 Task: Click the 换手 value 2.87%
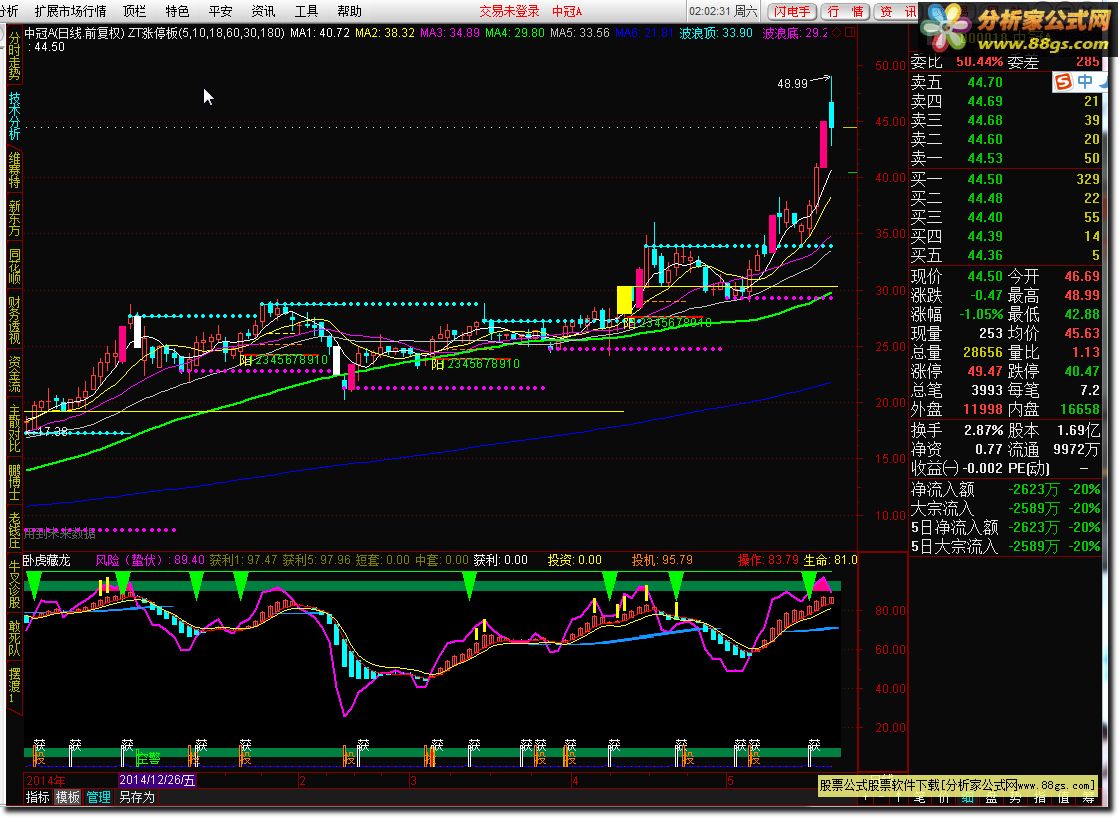click(x=984, y=430)
